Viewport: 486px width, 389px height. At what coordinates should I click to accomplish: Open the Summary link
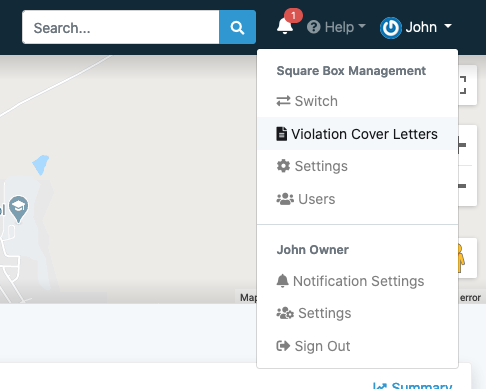click(412, 385)
